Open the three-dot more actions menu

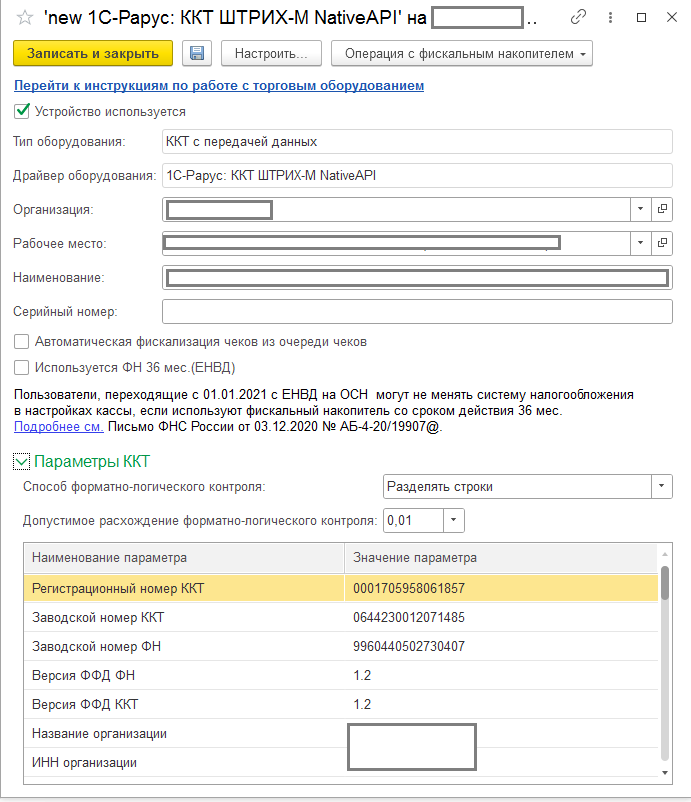click(x=610, y=18)
